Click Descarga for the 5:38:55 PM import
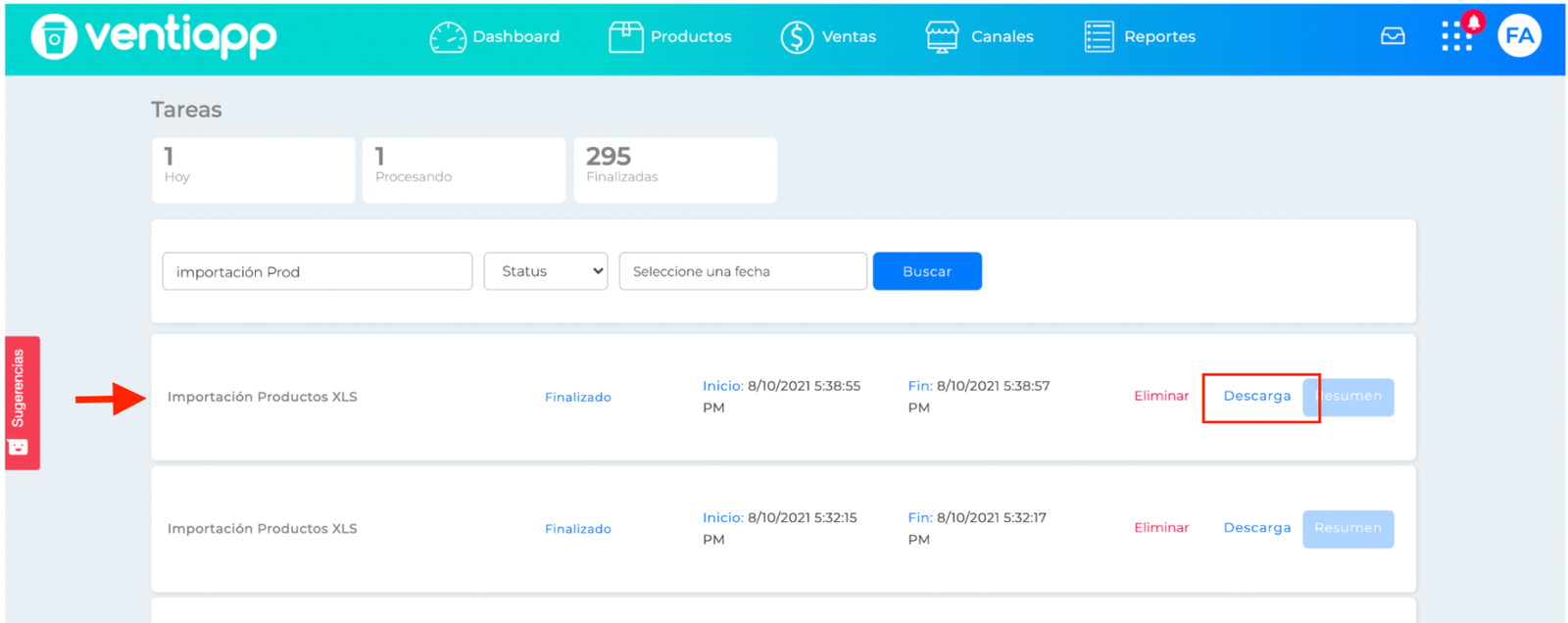This screenshot has height=623, width=1568. tap(1256, 396)
